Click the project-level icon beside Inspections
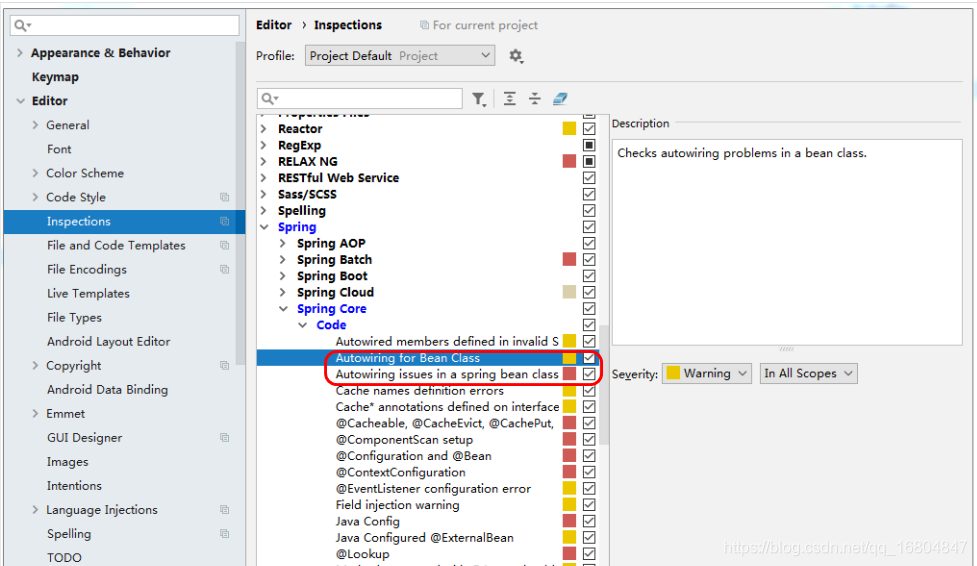 (x=224, y=221)
